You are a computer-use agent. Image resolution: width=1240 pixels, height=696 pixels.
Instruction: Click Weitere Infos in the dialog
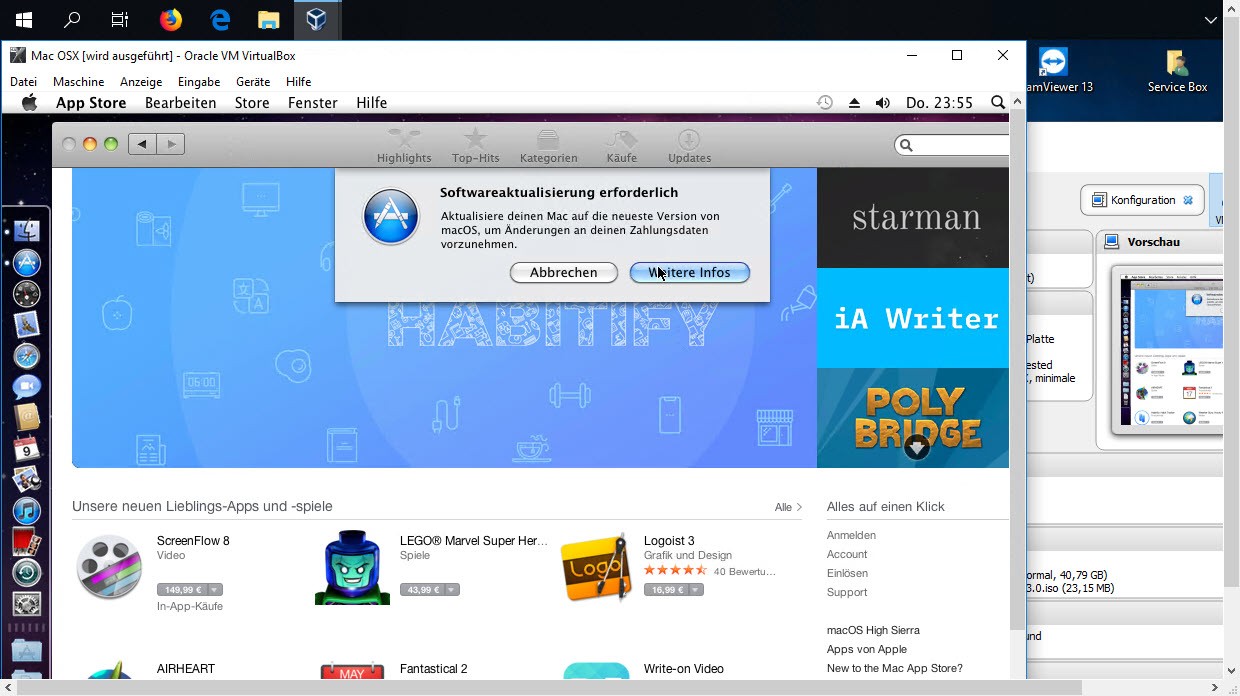[x=689, y=272]
